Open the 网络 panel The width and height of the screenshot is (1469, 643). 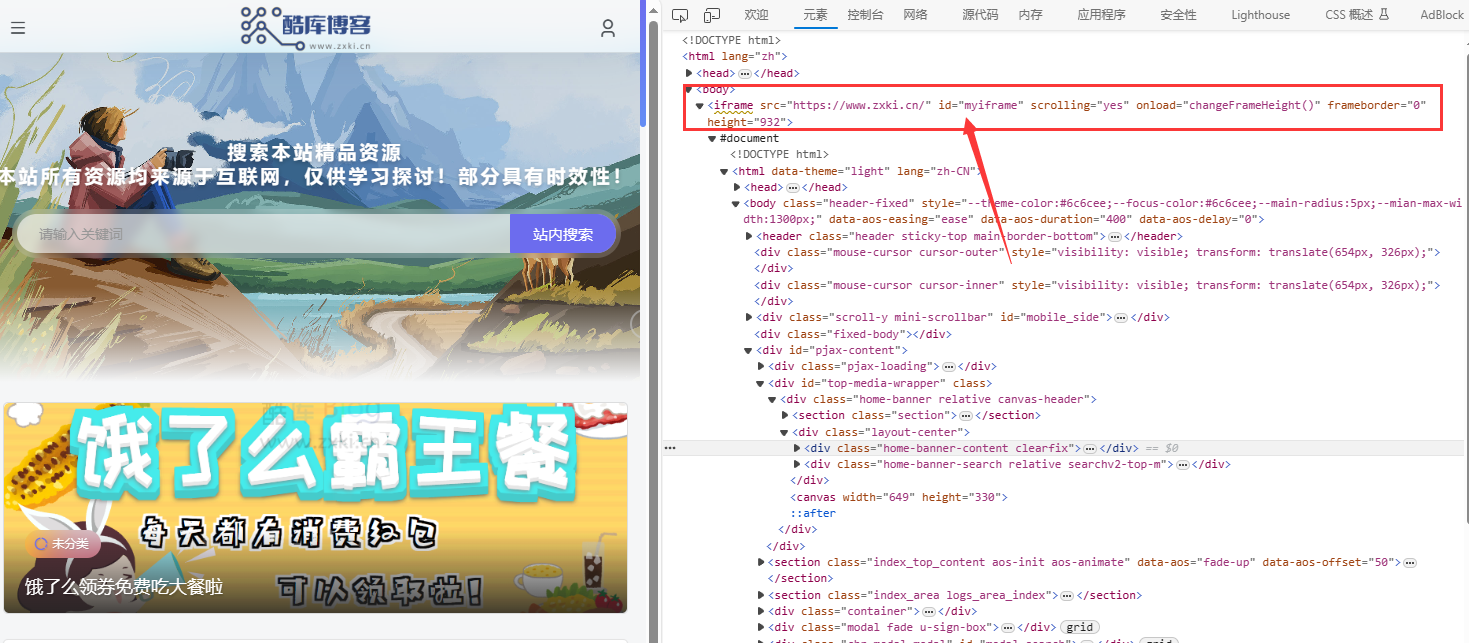click(x=915, y=14)
